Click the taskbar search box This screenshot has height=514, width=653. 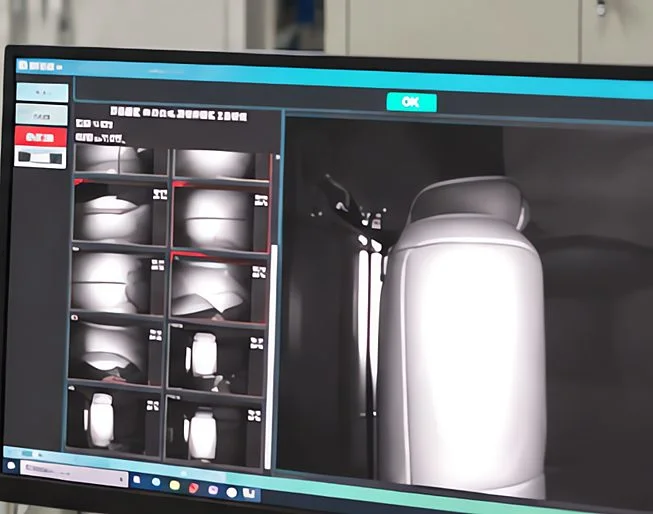[74, 473]
